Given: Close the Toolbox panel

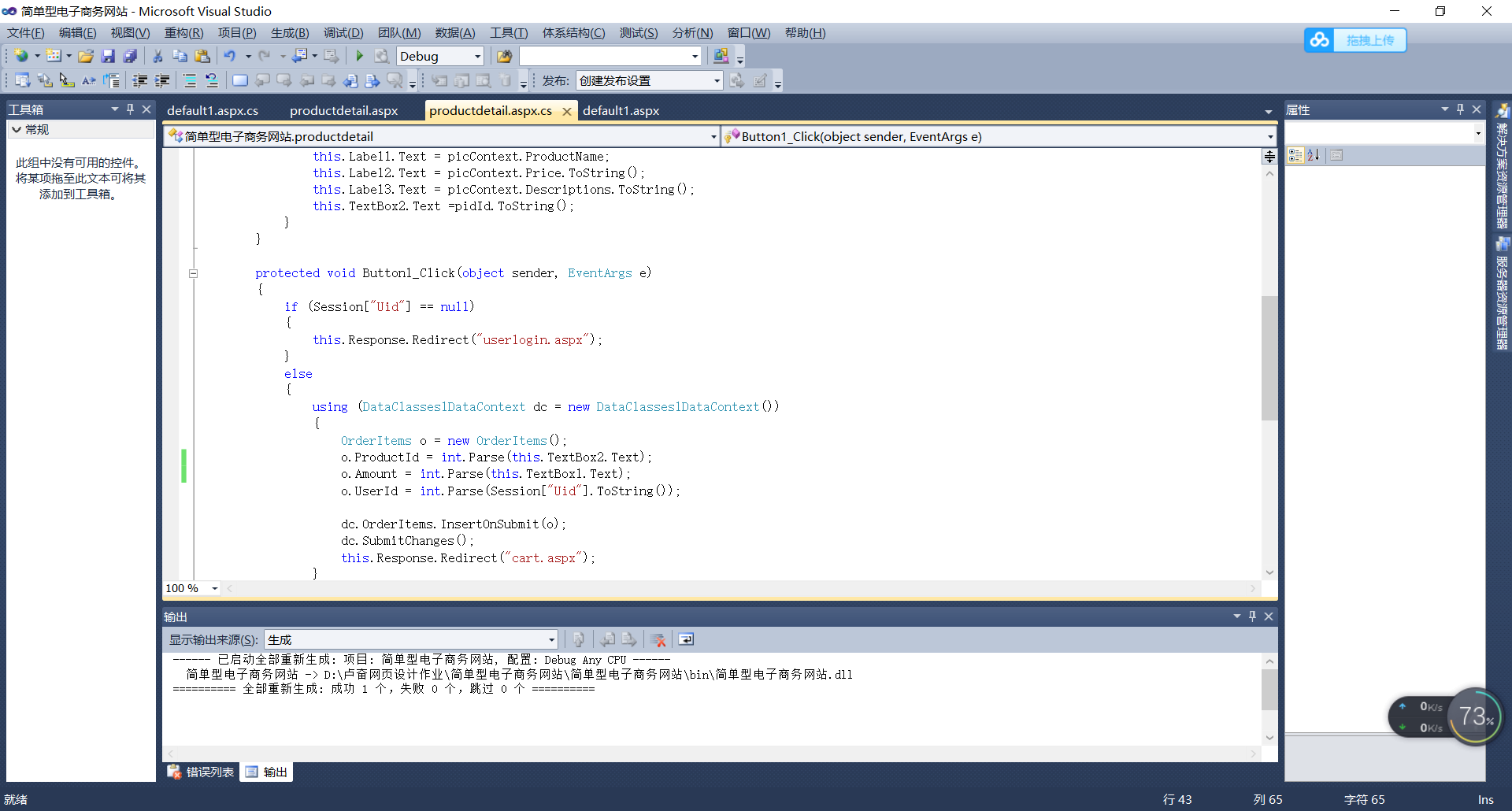Looking at the screenshot, I should click(146, 109).
